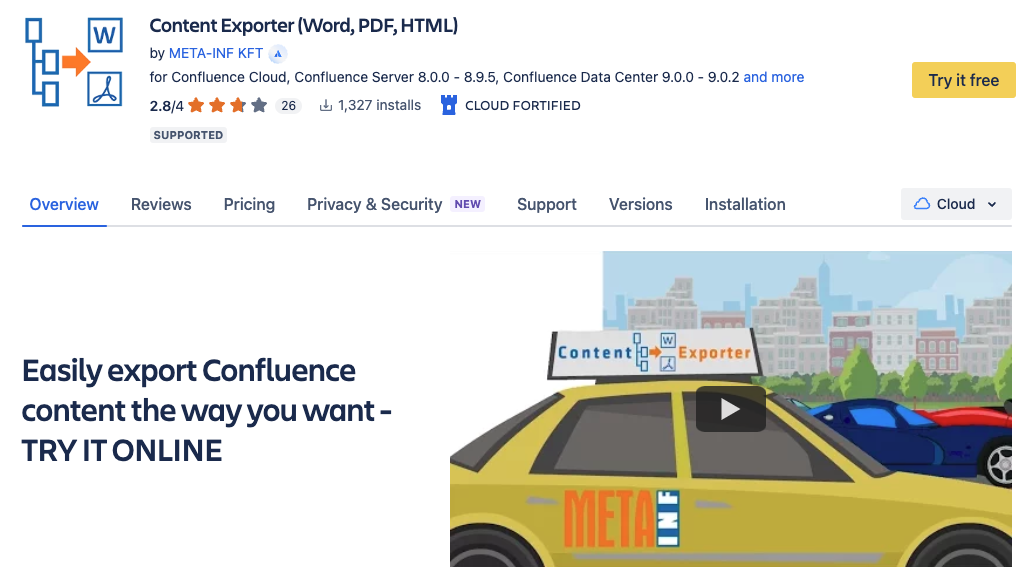Click the Cloud Fortified castle icon
Viewport: 1029px width, 588px height.
pos(449,105)
